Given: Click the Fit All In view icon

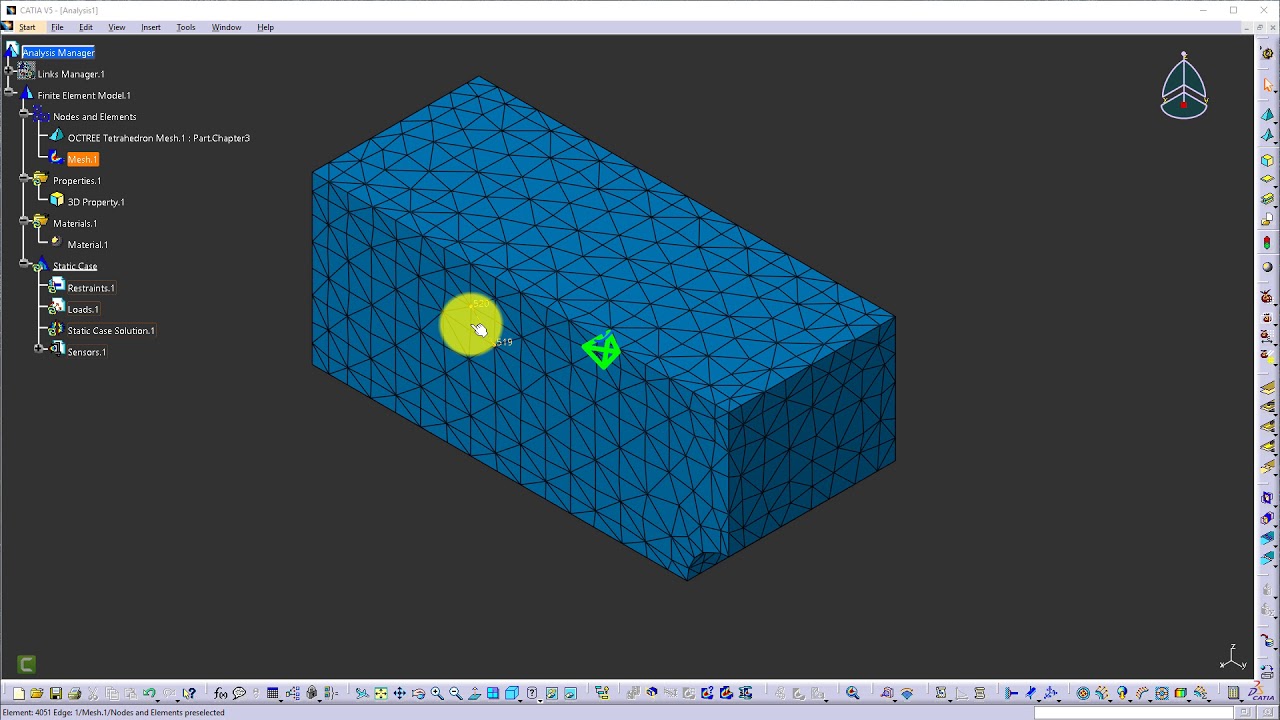Looking at the screenshot, I should click(381, 693).
